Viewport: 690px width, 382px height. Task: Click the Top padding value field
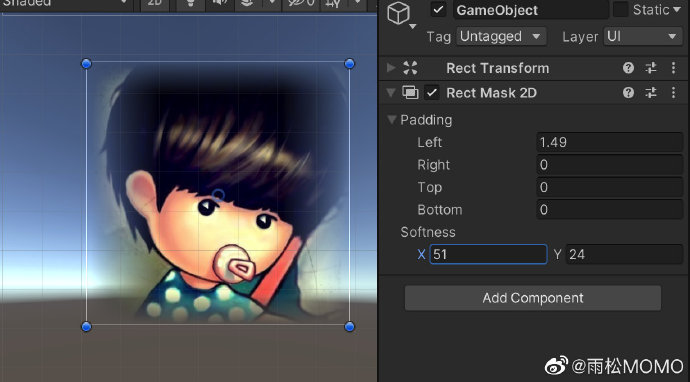click(x=609, y=187)
